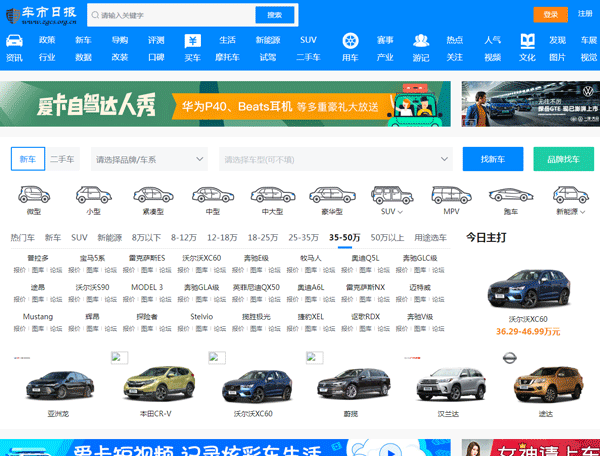600x456 pixels.
Task: Click the car icon above 资讯
Action: 14,40
